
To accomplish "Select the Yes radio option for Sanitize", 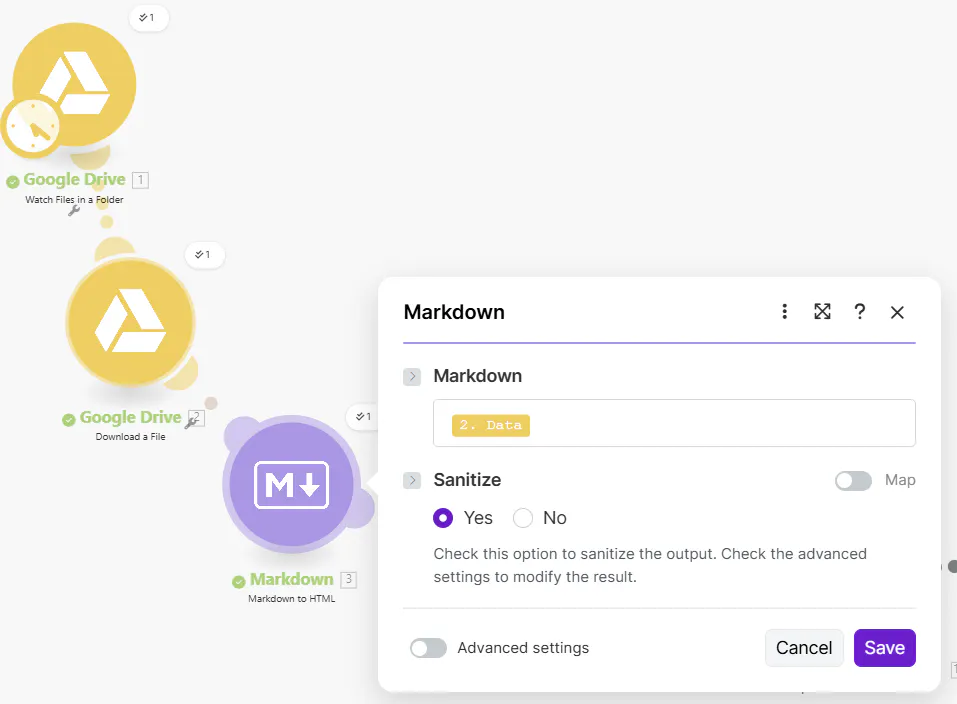I will click(443, 518).
